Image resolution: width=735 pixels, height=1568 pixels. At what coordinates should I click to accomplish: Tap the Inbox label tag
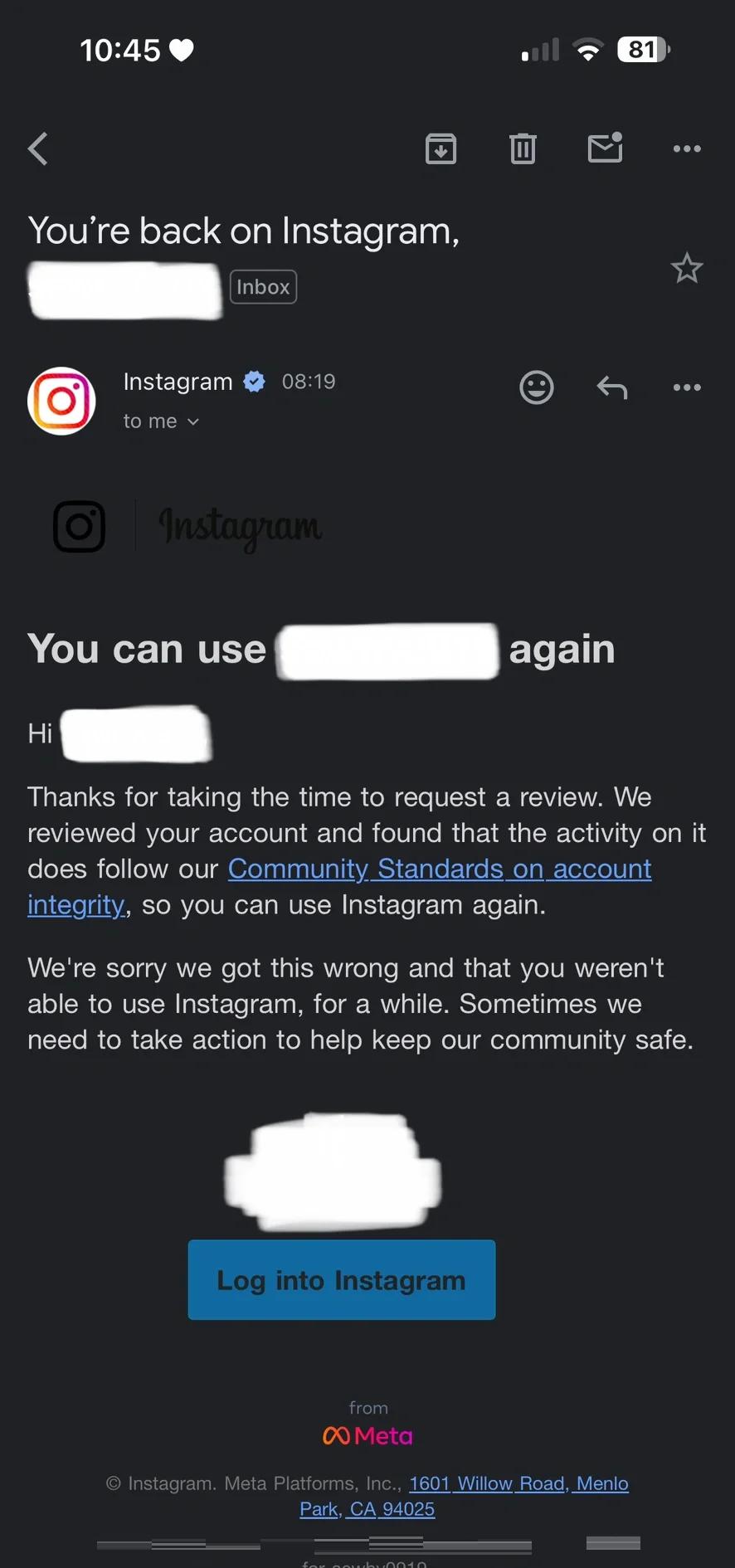[x=263, y=287]
